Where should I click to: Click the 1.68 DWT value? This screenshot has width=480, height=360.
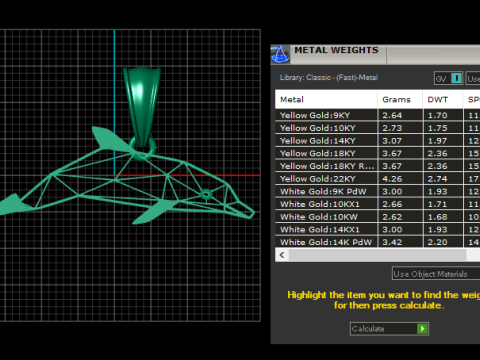point(437,217)
